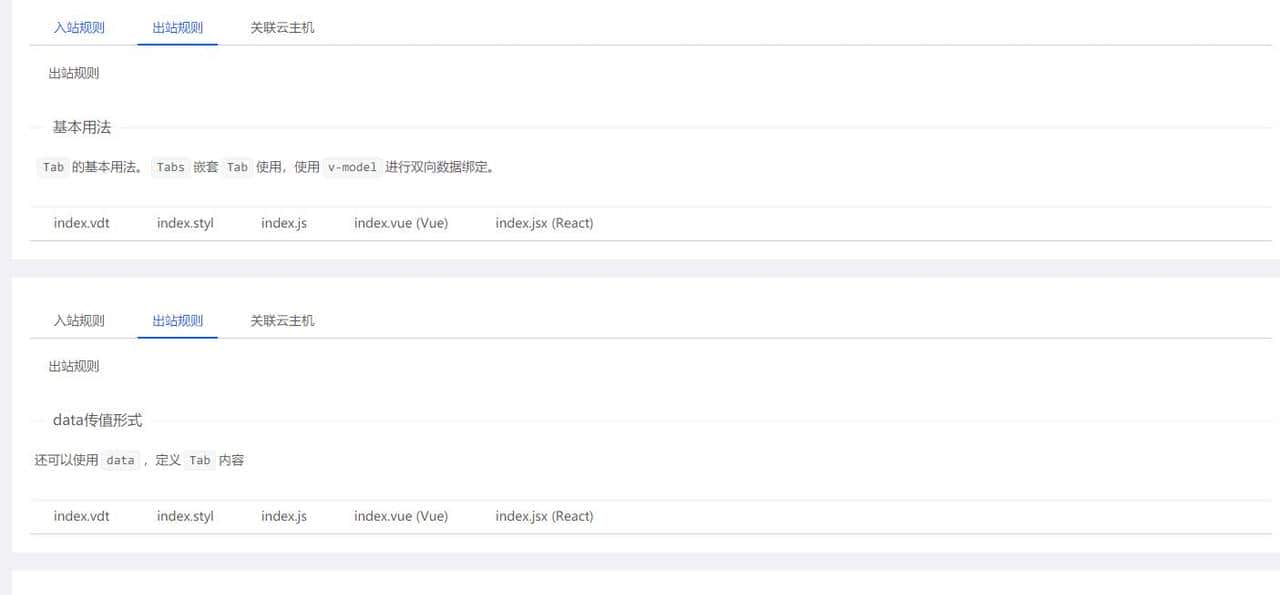Click the data传值形式 section heading
Image resolution: width=1280 pixels, height=595 pixels.
97,420
